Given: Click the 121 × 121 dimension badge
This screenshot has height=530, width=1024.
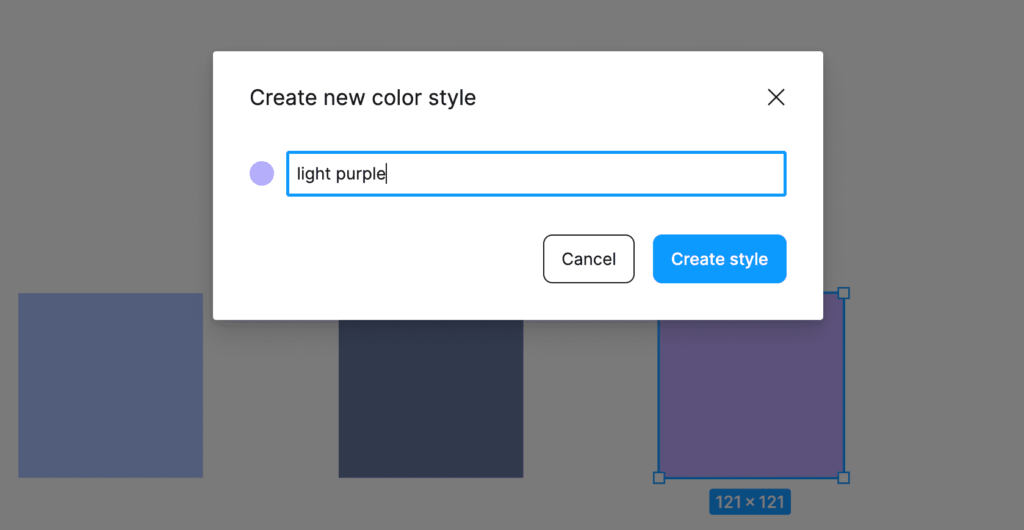Looking at the screenshot, I should (x=750, y=502).
